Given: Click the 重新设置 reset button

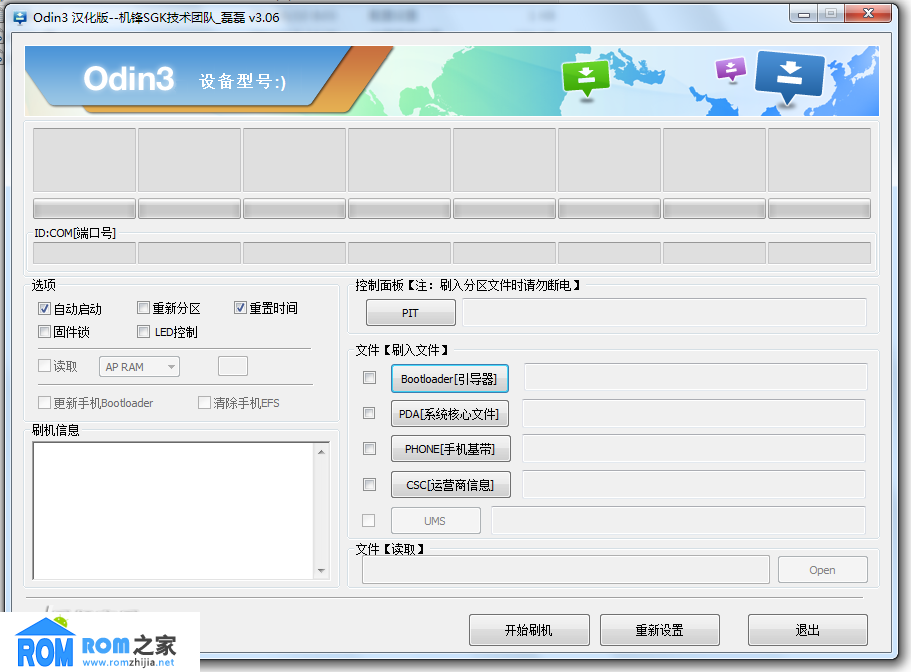Looking at the screenshot, I should pos(660,630).
